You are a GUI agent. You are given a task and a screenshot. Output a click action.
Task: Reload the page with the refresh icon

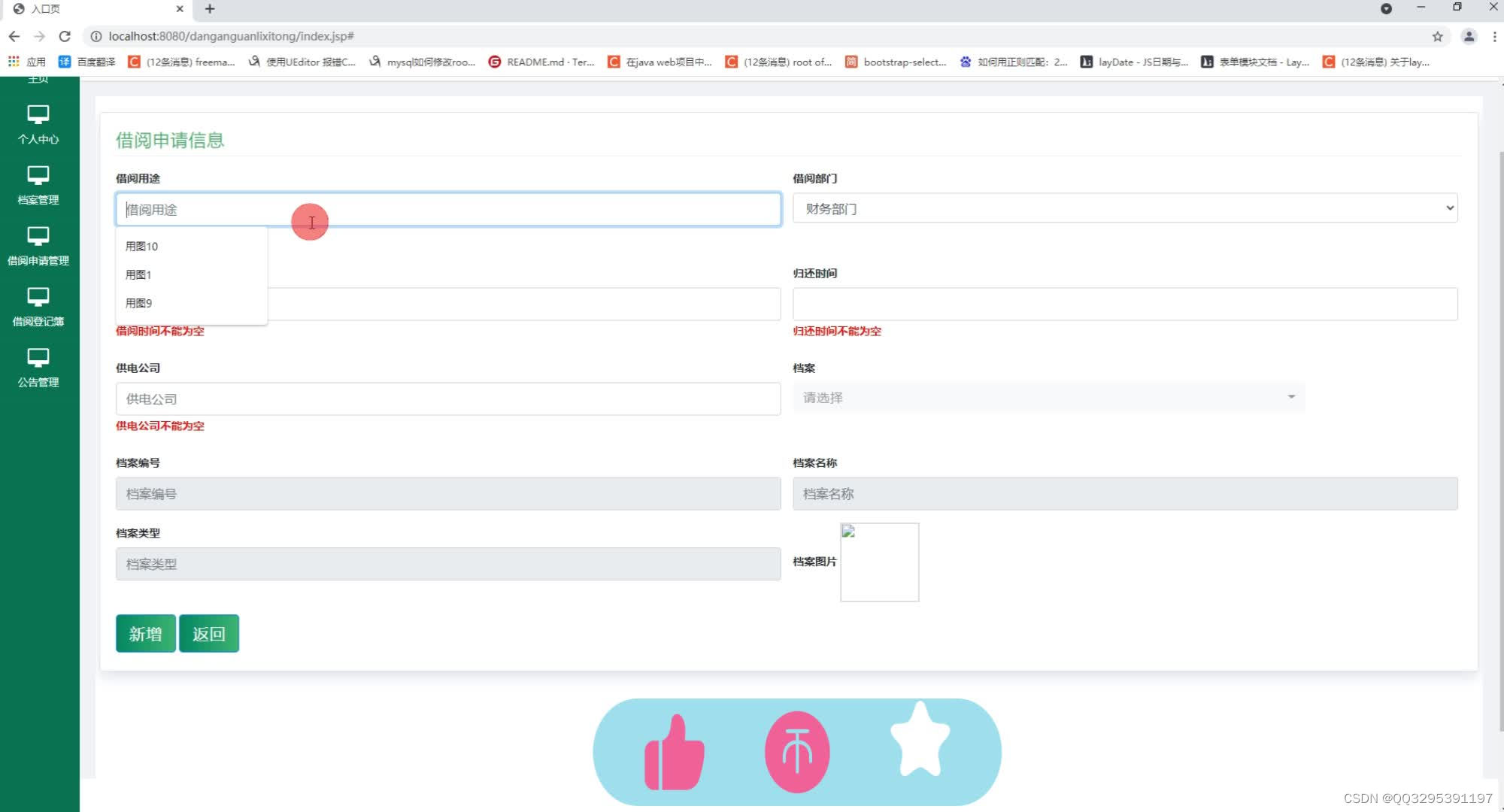point(65,36)
